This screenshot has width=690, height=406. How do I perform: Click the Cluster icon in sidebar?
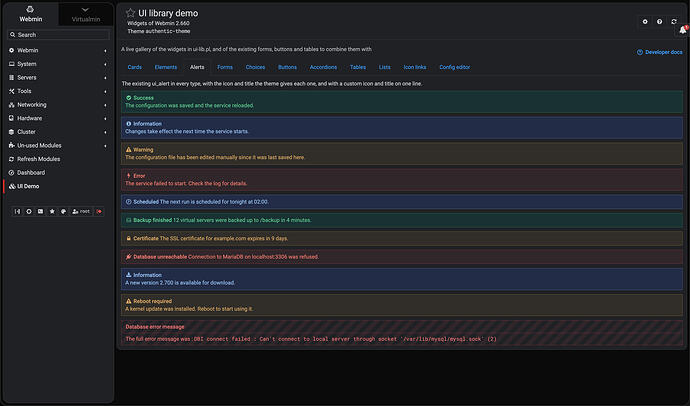pyautogui.click(x=11, y=132)
